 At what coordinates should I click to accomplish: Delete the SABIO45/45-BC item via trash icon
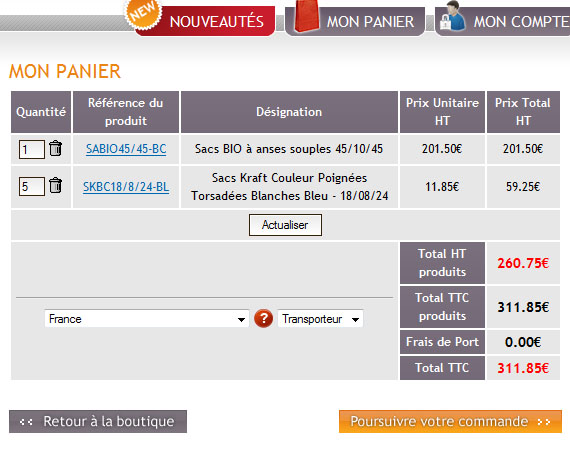click(x=56, y=148)
